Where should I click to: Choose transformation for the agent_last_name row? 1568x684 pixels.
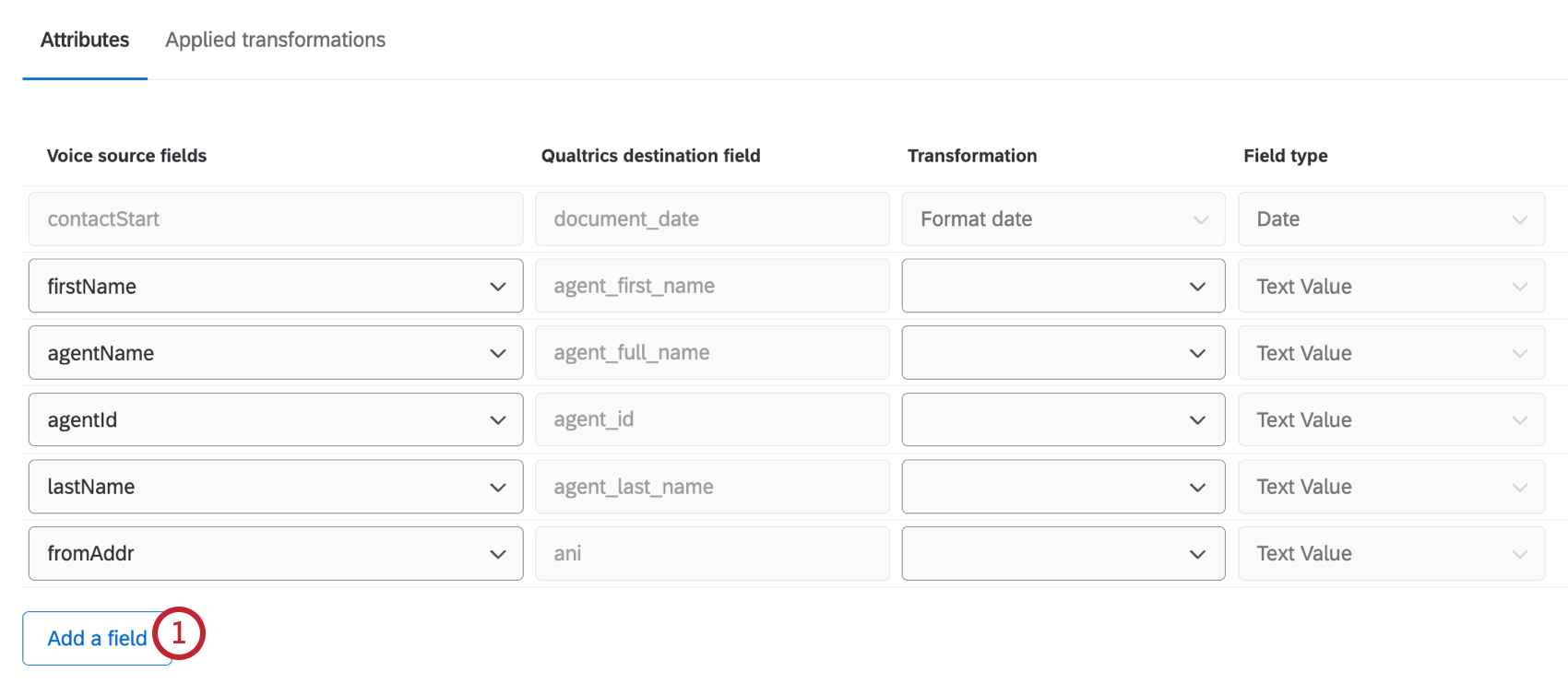pyautogui.click(x=1063, y=487)
